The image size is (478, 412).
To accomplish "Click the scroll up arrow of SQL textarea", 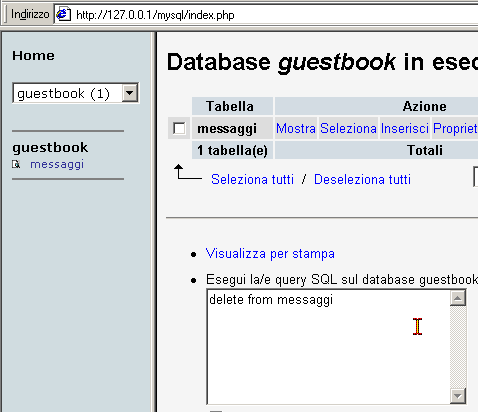I will coord(458,298).
